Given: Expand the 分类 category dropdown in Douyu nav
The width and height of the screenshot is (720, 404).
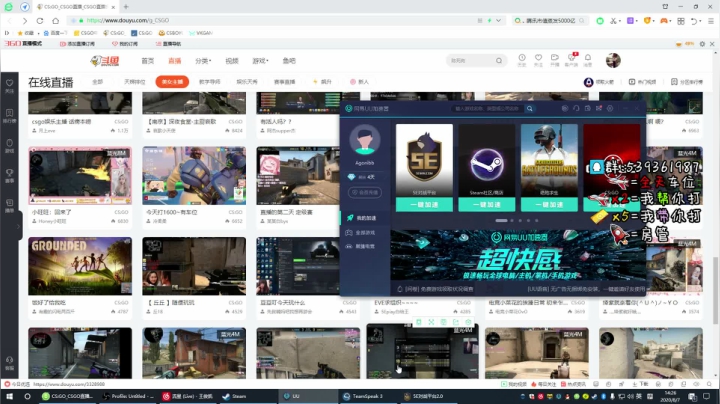Looking at the screenshot, I should (x=203, y=61).
